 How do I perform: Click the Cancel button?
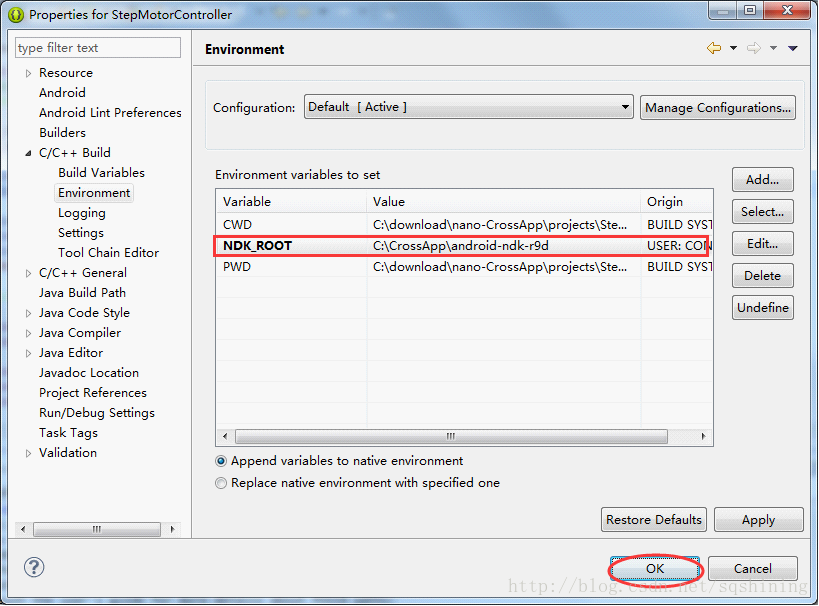(x=753, y=568)
